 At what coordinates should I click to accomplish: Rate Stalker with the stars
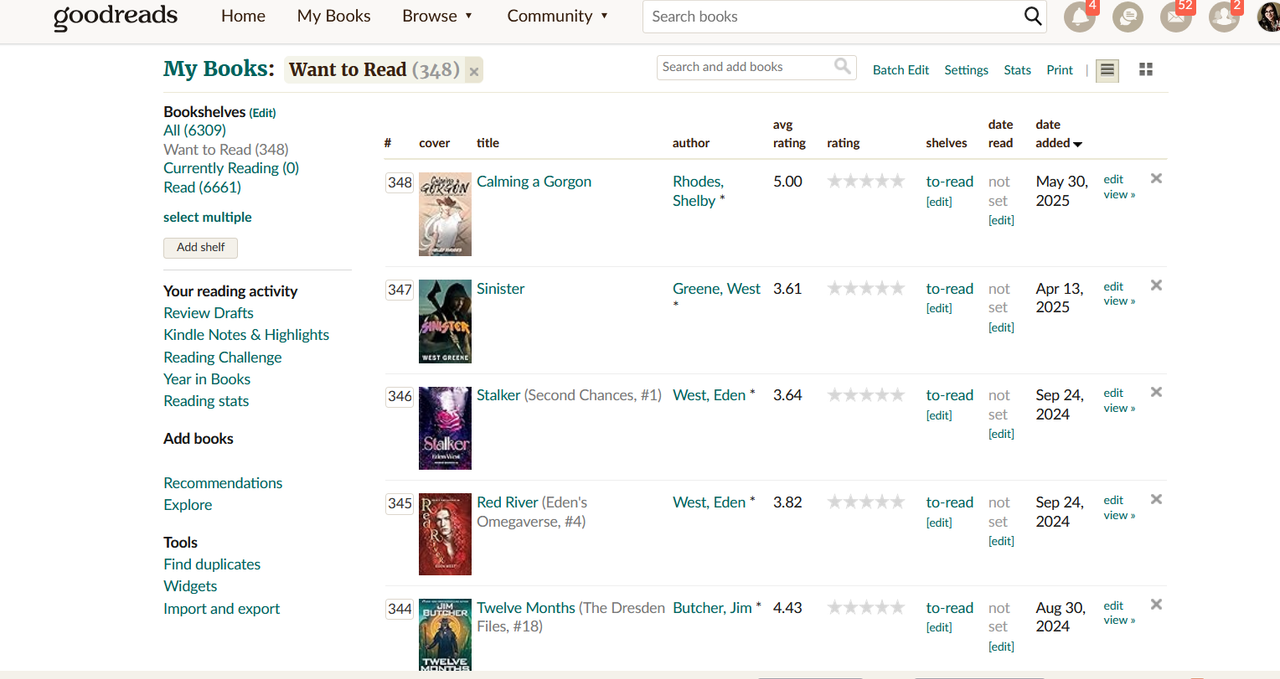coord(866,395)
